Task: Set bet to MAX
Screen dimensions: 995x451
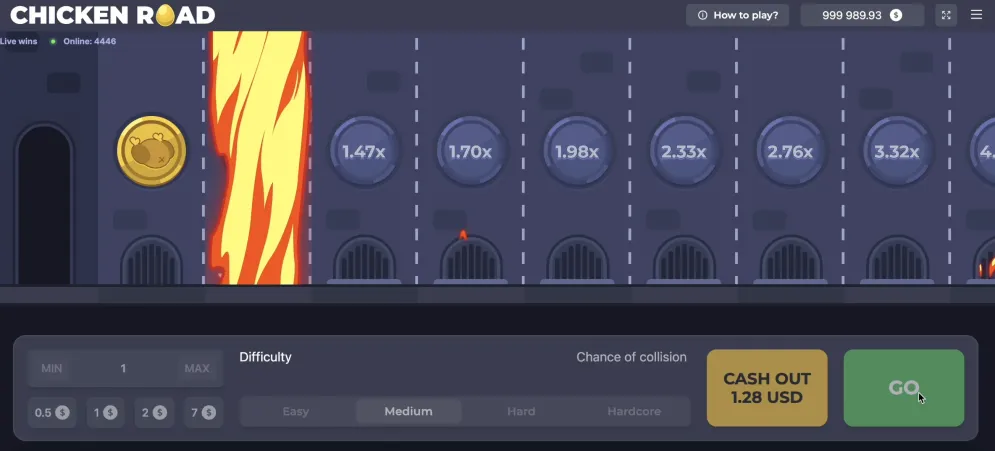Action: coord(197,368)
